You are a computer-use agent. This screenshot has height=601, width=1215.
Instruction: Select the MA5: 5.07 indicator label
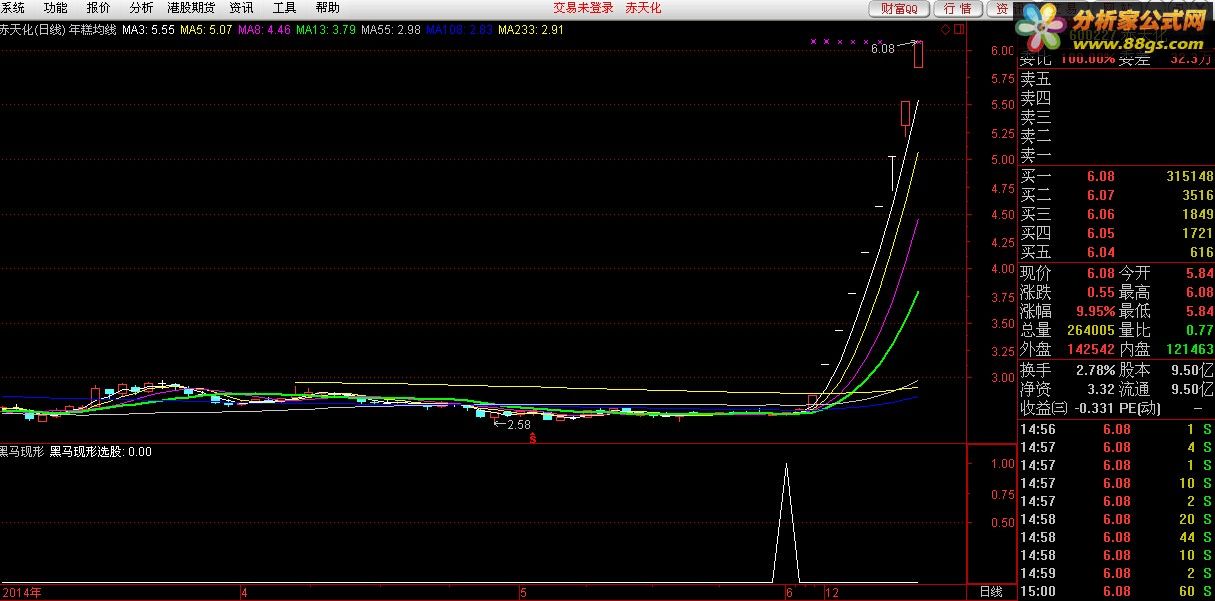[205, 30]
